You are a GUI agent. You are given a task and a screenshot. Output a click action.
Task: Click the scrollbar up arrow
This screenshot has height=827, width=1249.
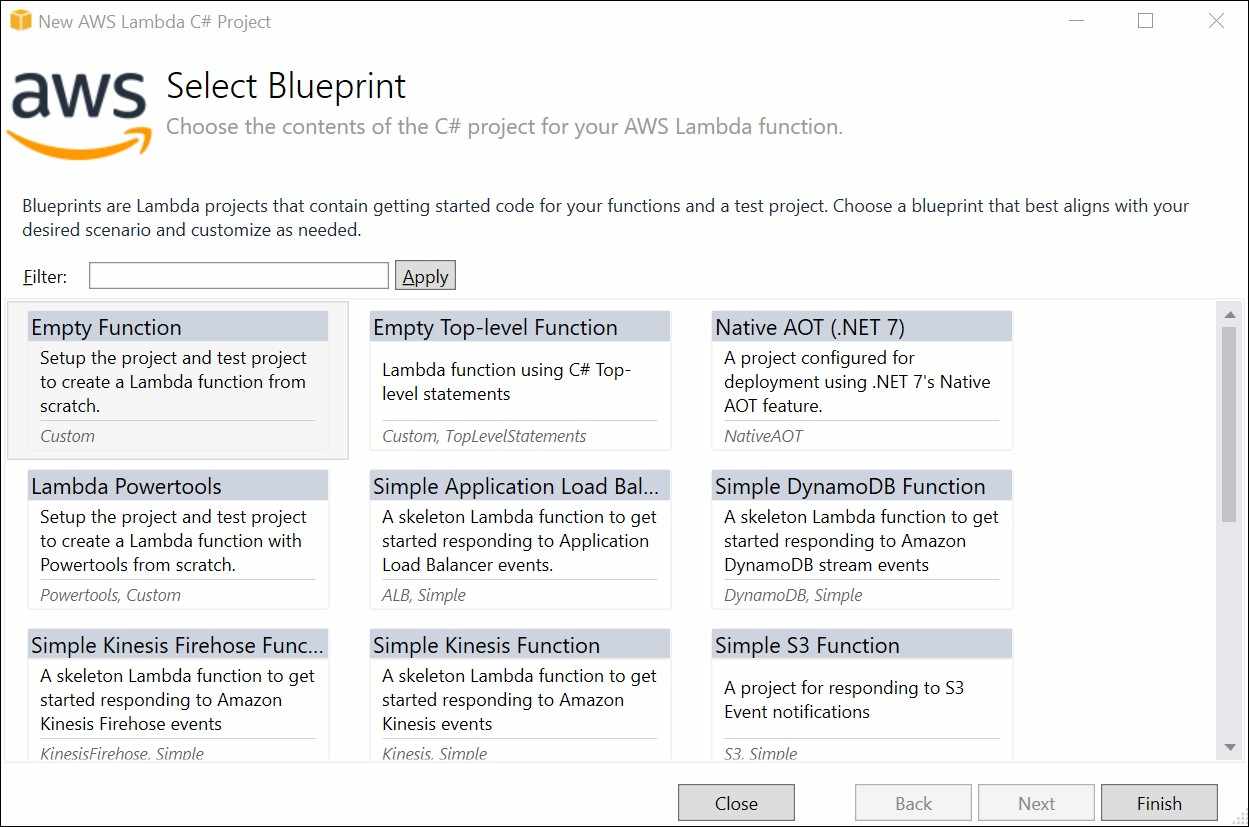1230,315
